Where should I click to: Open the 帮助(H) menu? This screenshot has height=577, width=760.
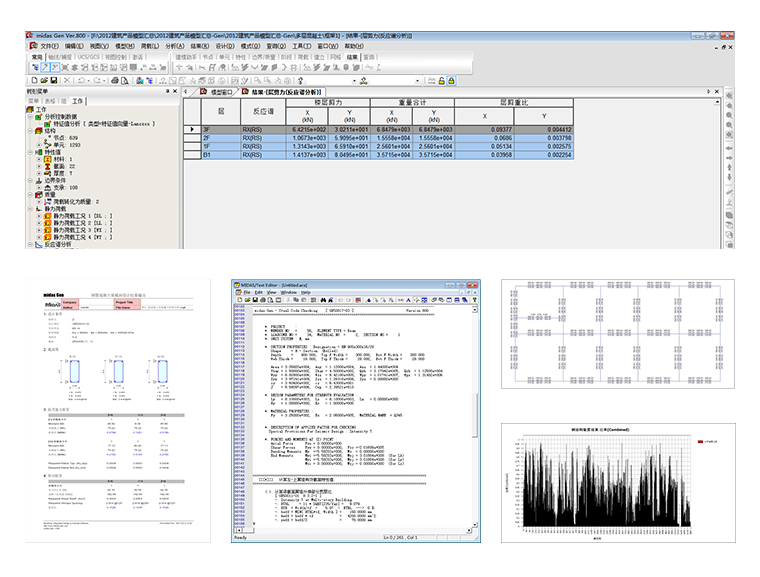[354, 46]
